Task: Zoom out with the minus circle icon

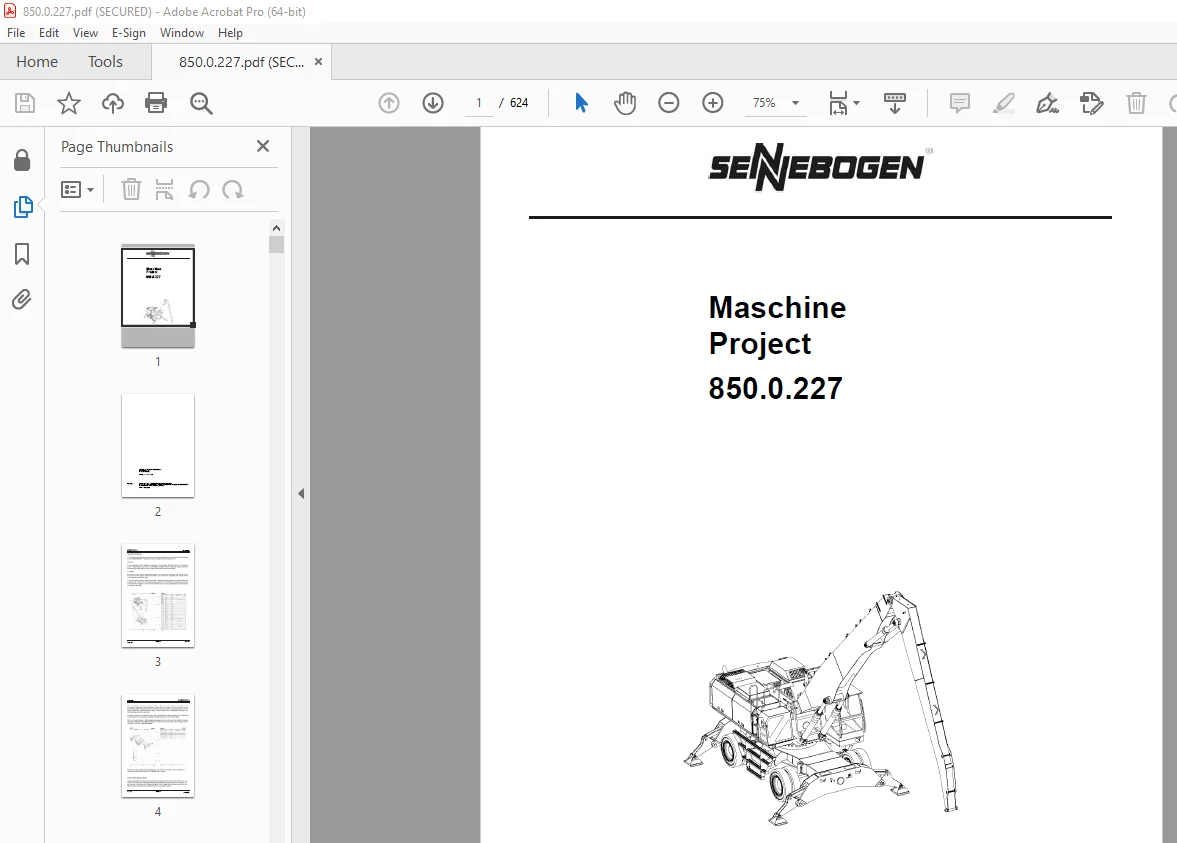Action: pyautogui.click(x=668, y=103)
